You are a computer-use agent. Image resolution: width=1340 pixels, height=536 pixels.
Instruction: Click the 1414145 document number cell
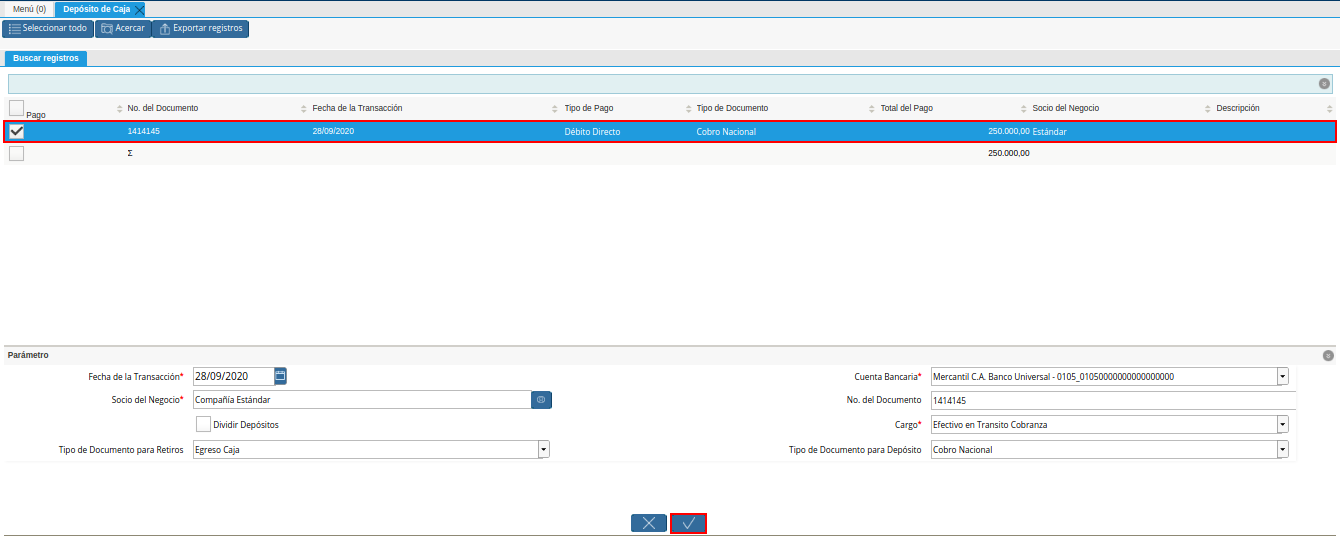(x=144, y=131)
